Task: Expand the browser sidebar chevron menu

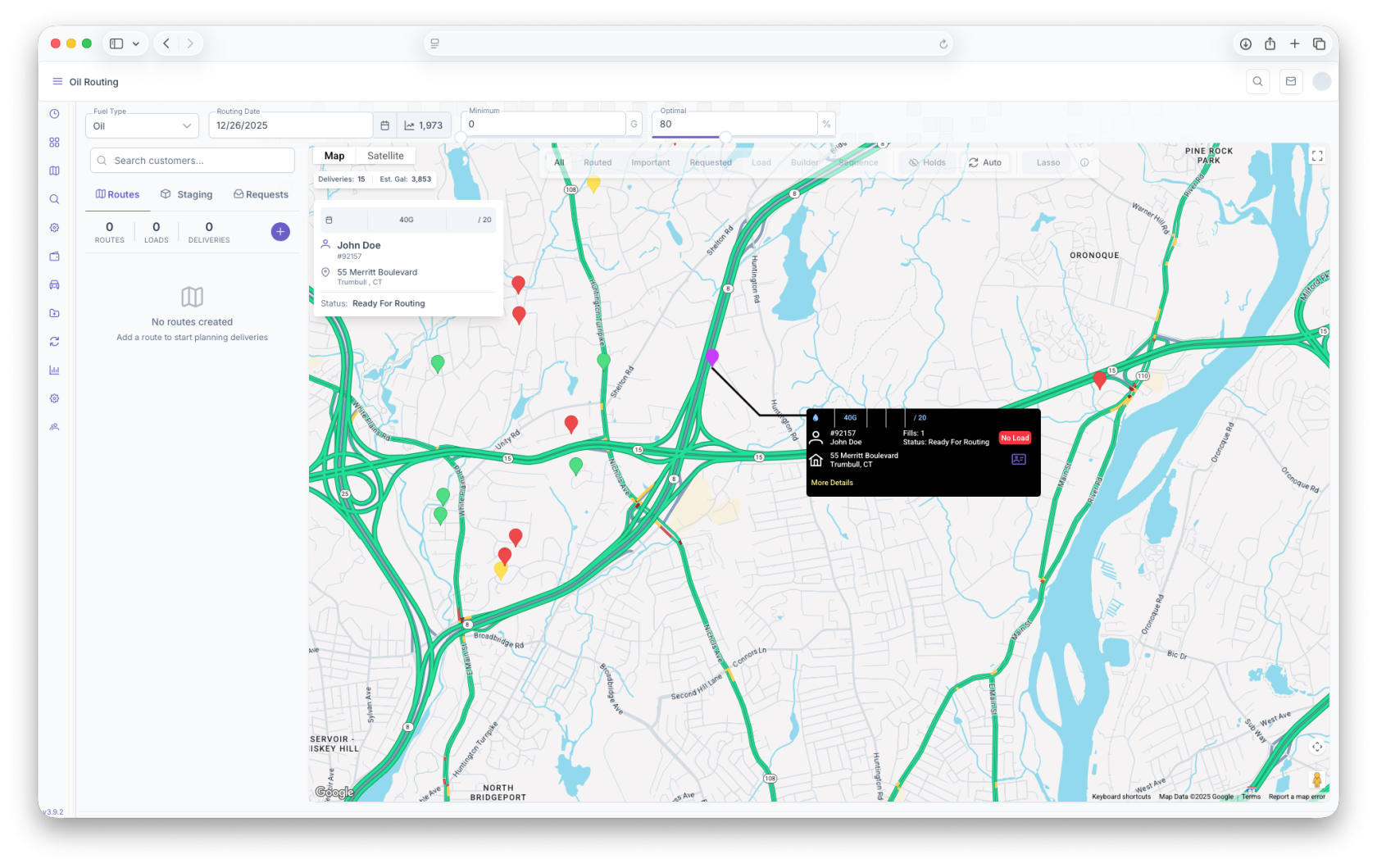Action: [136, 43]
